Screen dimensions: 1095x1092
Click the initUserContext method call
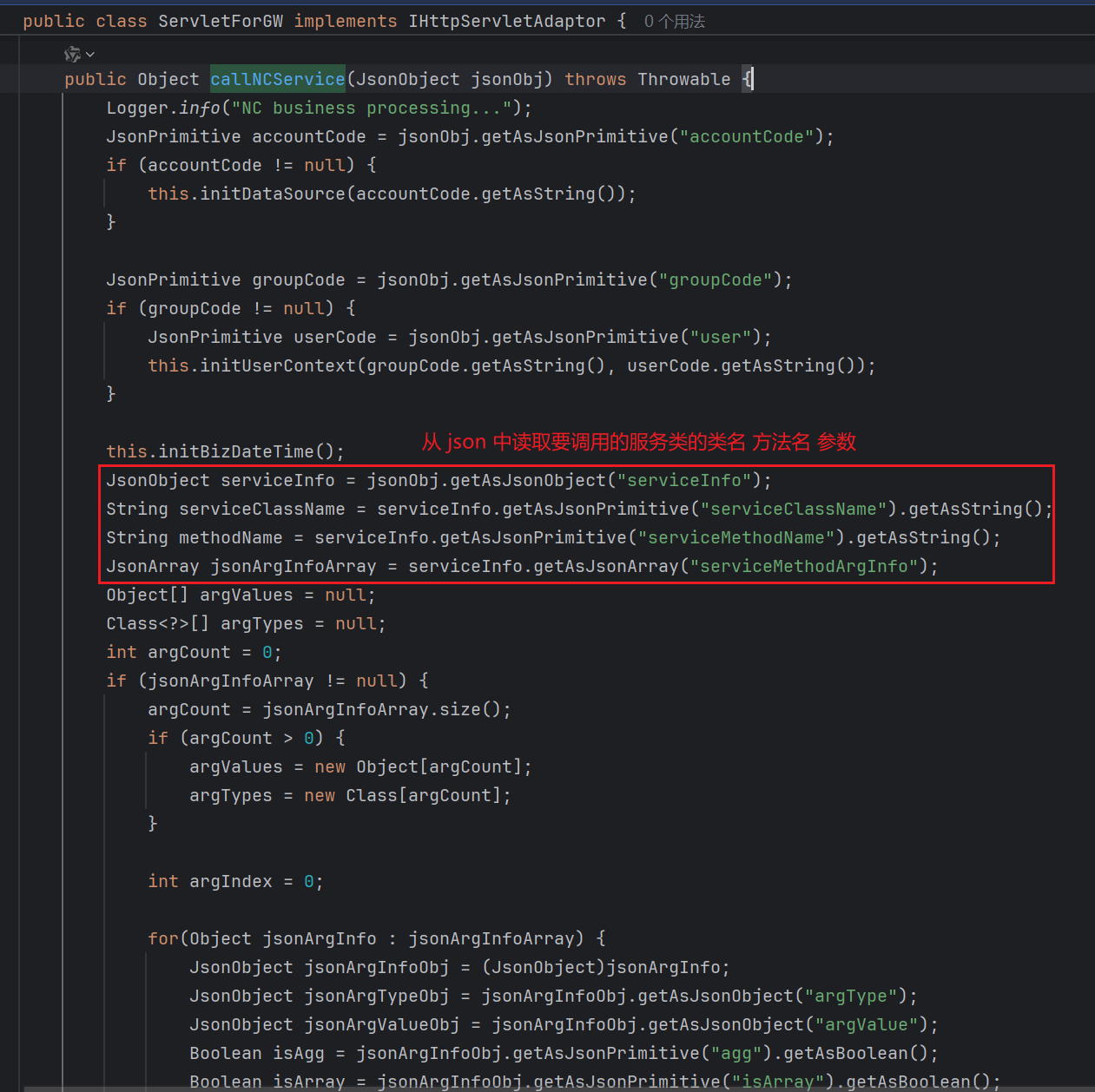pyautogui.click(x=277, y=365)
